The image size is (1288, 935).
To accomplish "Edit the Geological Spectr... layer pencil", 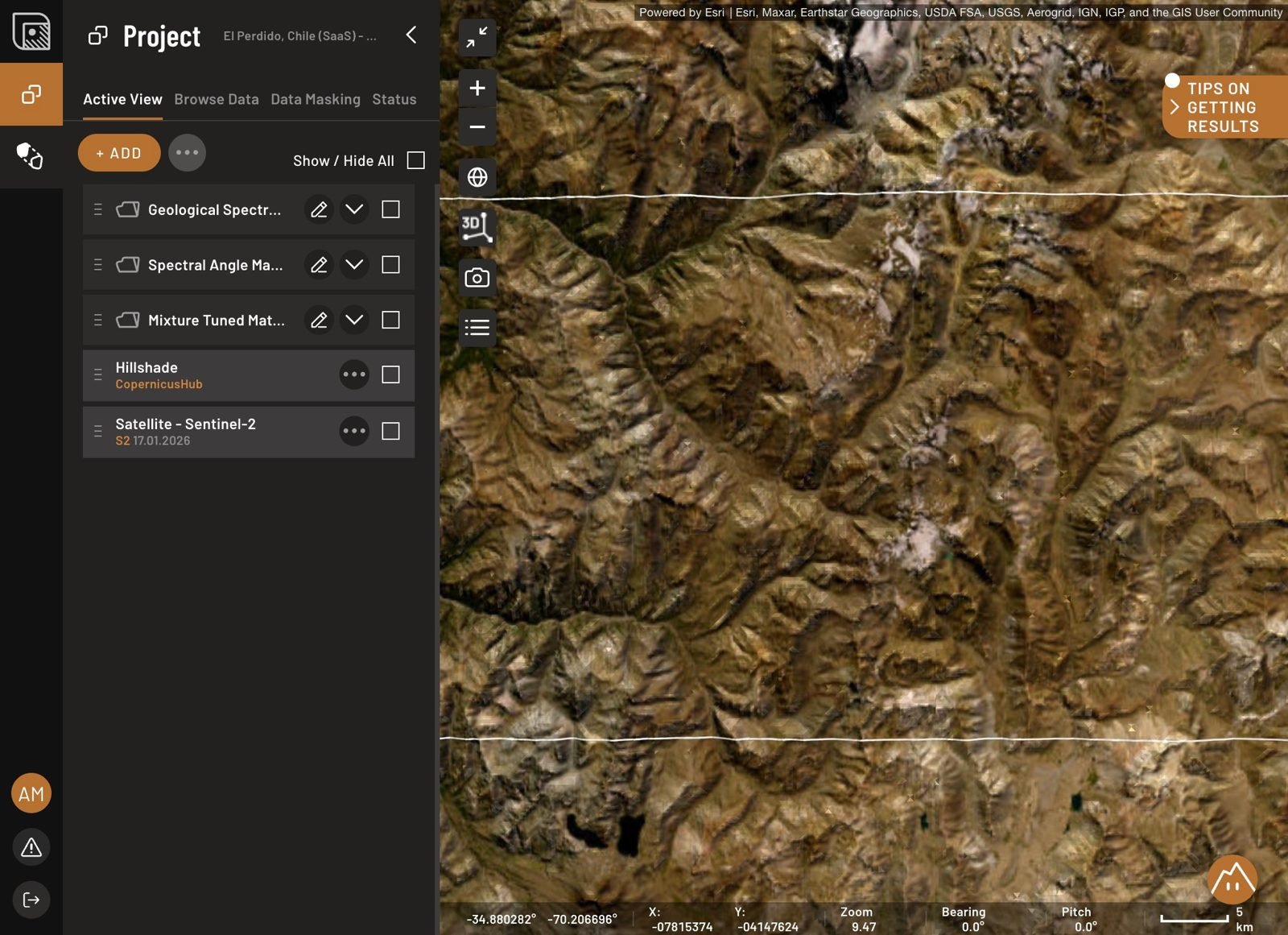I will (x=319, y=209).
